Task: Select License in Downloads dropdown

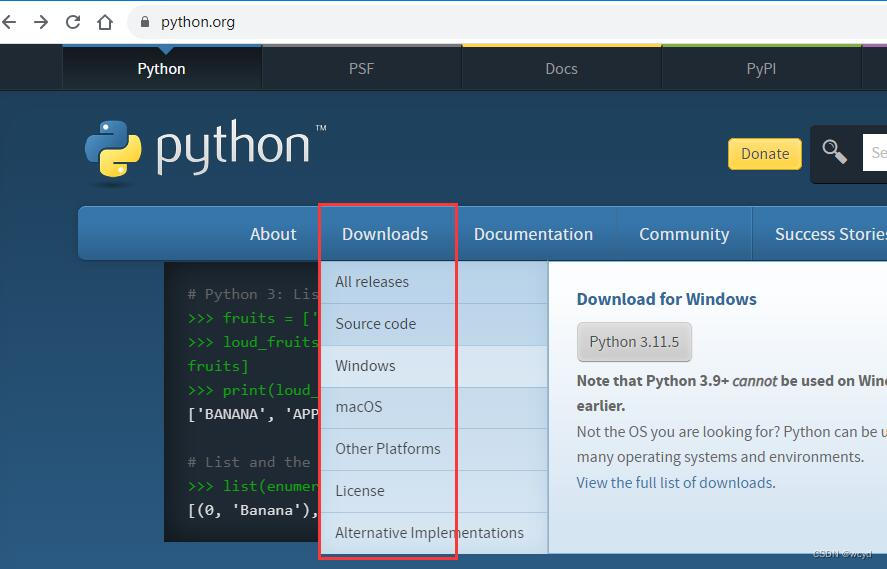Action: (x=434, y=491)
